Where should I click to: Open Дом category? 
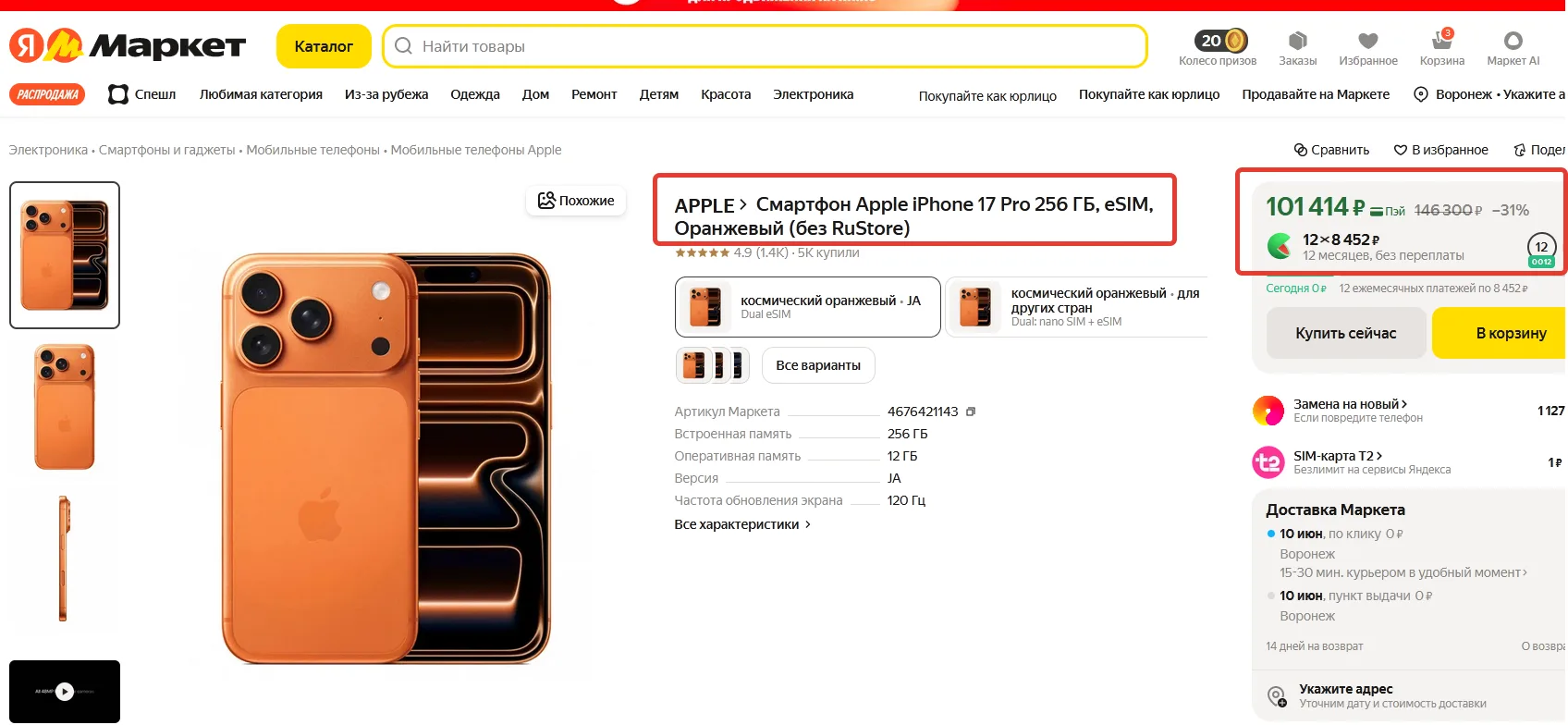click(535, 94)
